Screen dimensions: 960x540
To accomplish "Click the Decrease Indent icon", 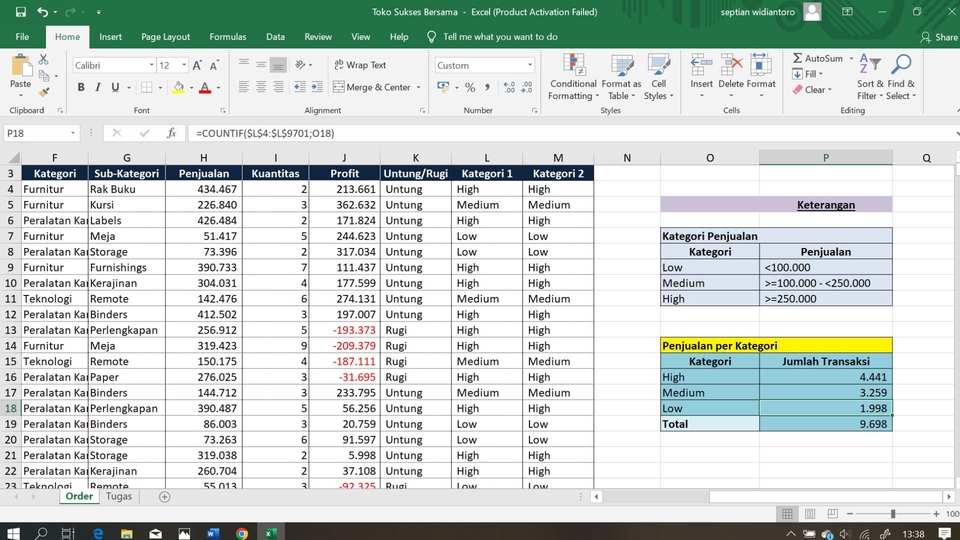I will (299, 87).
